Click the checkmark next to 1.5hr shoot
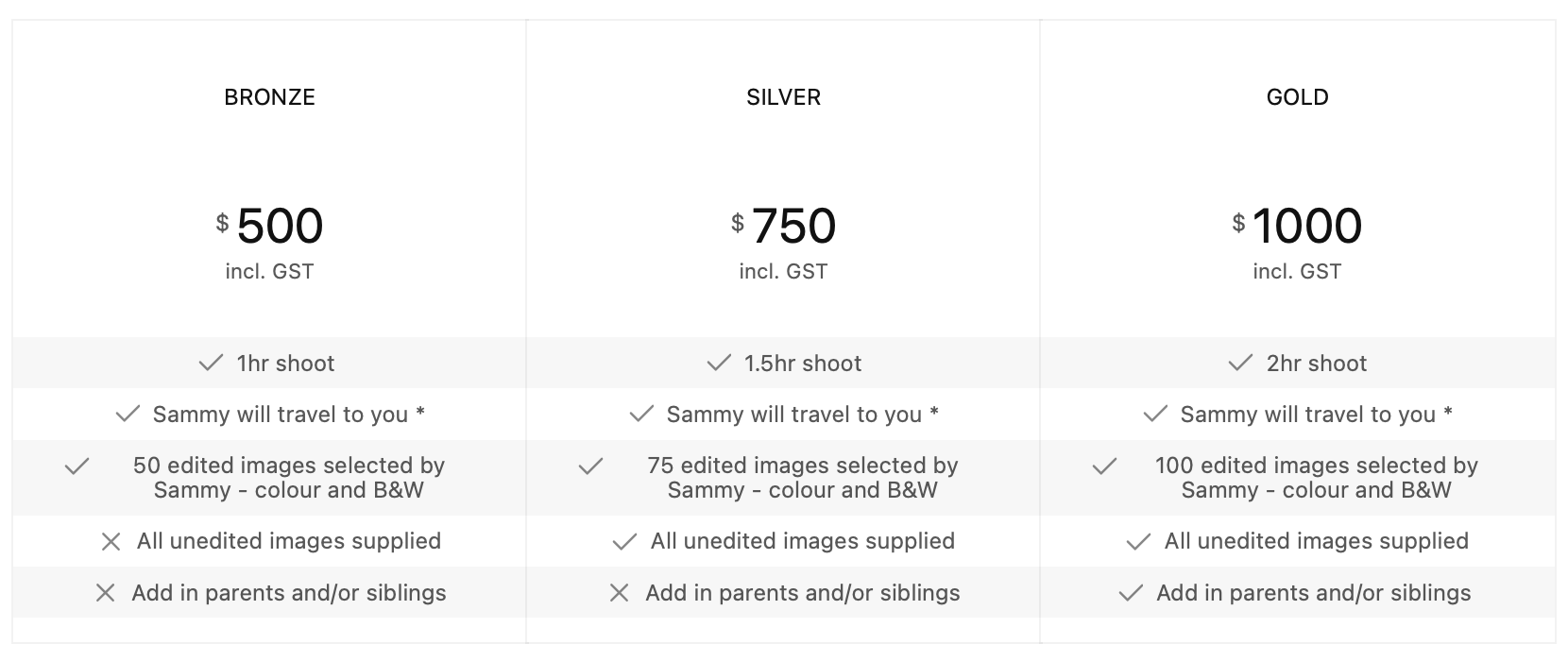 [719, 364]
